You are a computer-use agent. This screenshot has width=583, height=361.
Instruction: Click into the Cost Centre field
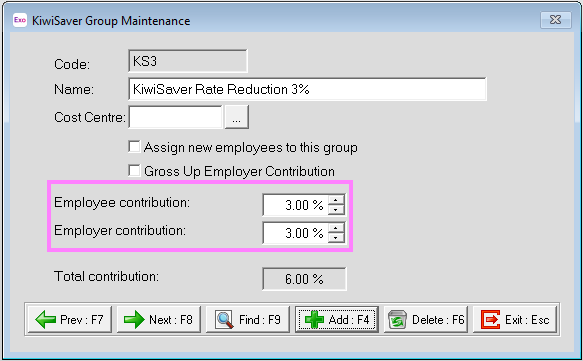click(x=175, y=117)
